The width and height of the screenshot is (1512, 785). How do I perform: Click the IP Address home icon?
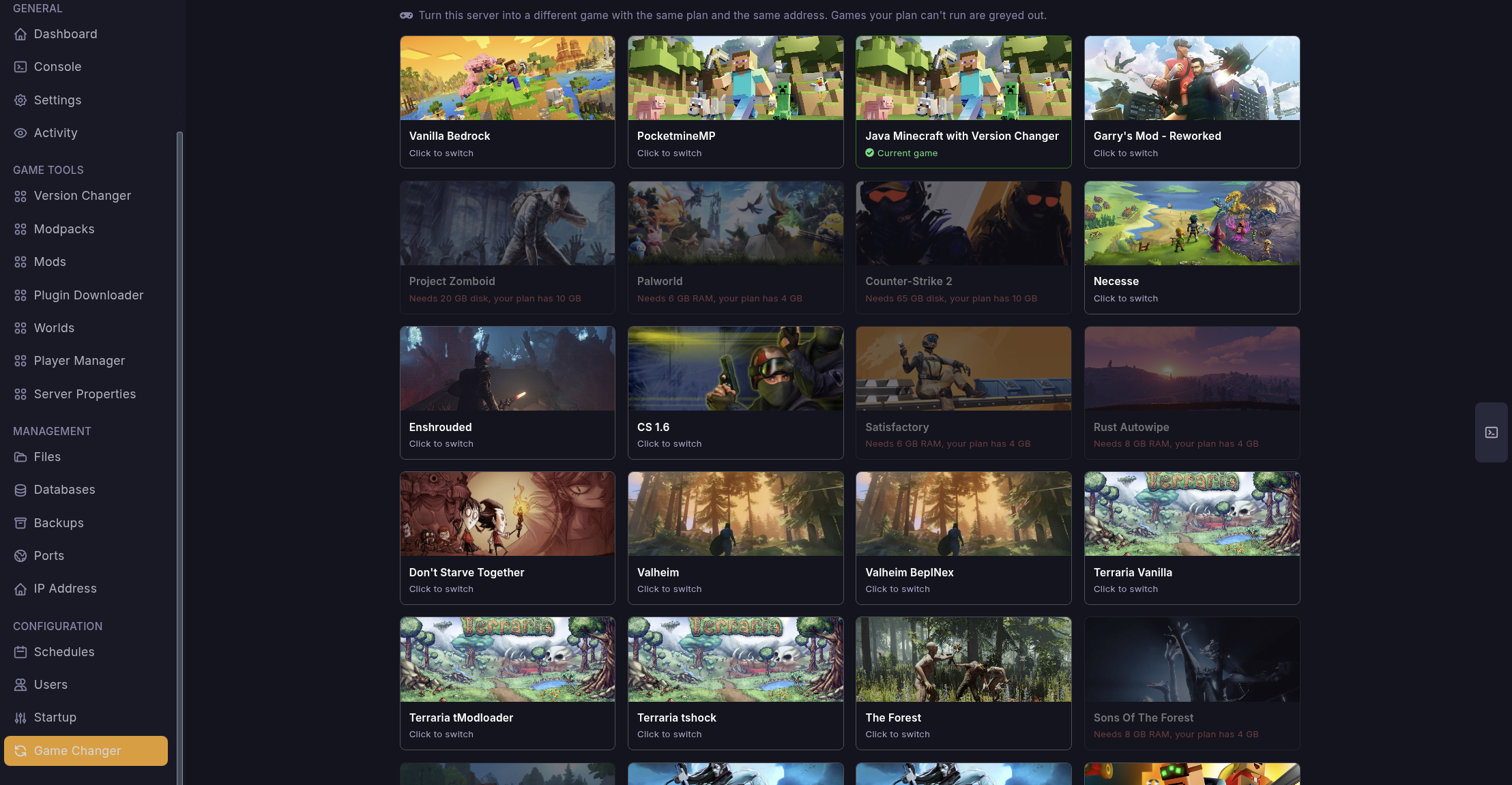click(x=20, y=589)
